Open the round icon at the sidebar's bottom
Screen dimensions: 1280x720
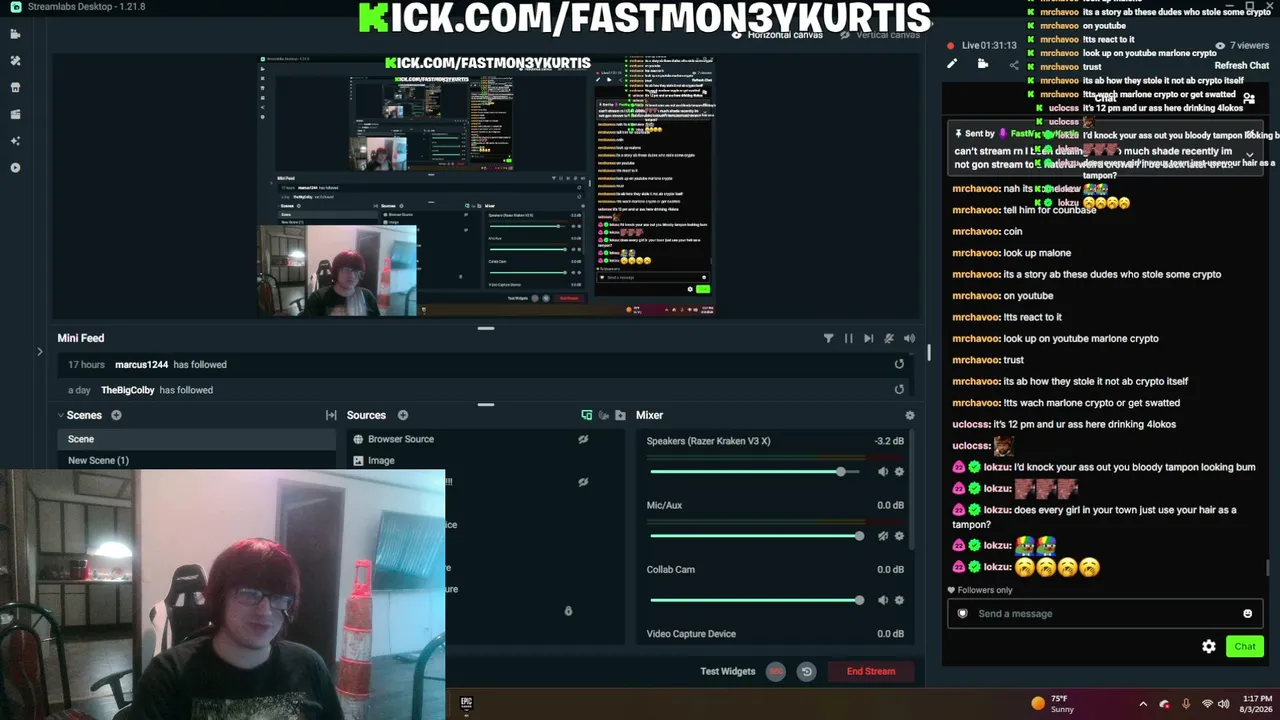pyautogui.click(x=15, y=168)
